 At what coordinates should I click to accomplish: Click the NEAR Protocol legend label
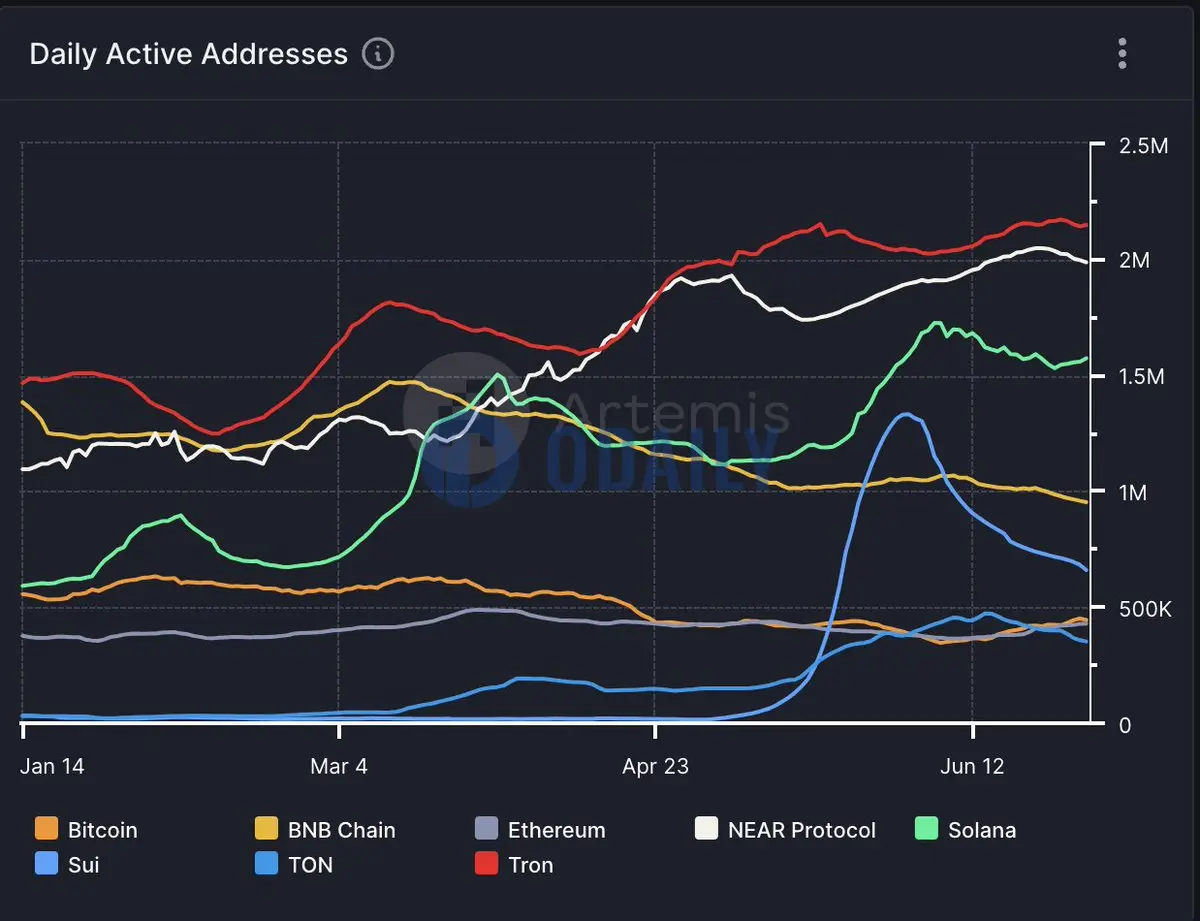coord(802,830)
